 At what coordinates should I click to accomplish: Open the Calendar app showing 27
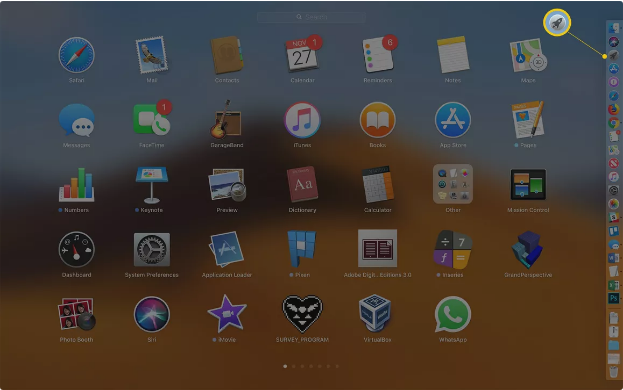pos(302,55)
